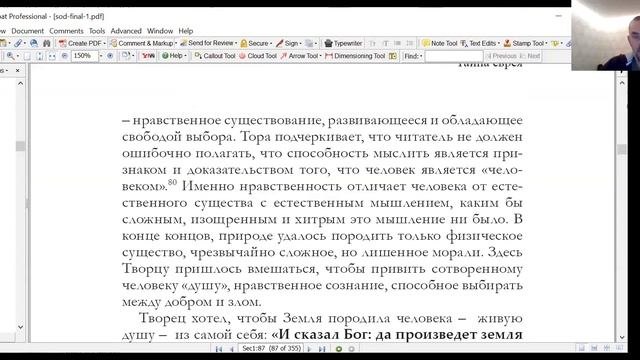Viewport: 640px width, 360px height.
Task: Click the Create PDF button
Action: pyautogui.click(x=80, y=43)
